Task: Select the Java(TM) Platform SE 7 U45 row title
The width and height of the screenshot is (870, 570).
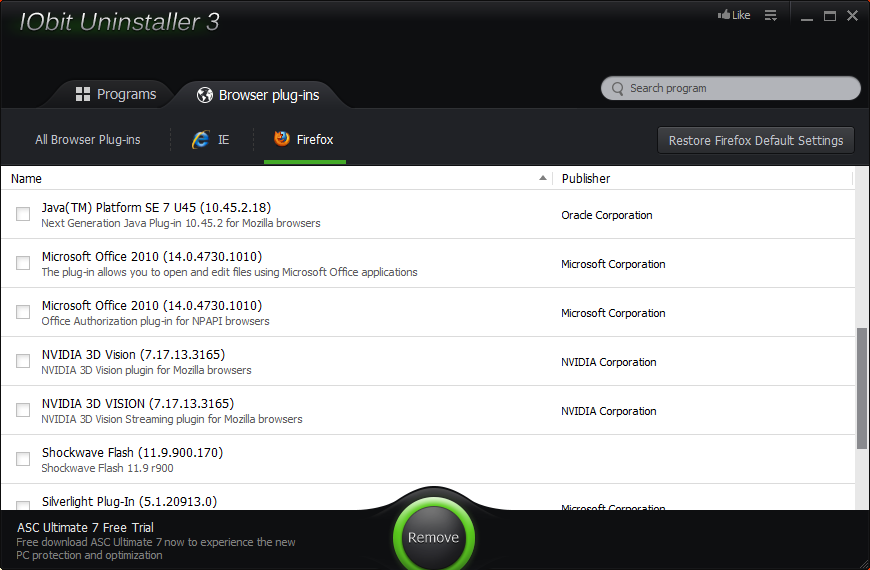Action: click(x=156, y=208)
